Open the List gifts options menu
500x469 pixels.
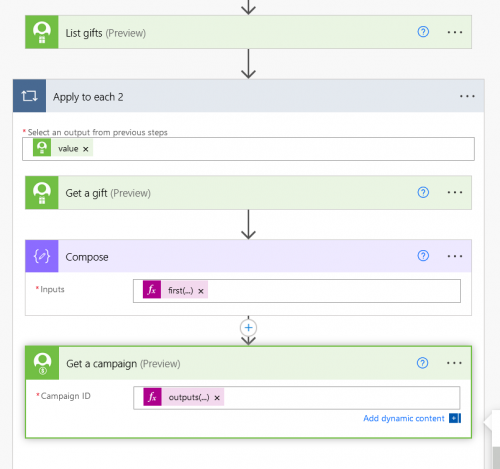455,32
